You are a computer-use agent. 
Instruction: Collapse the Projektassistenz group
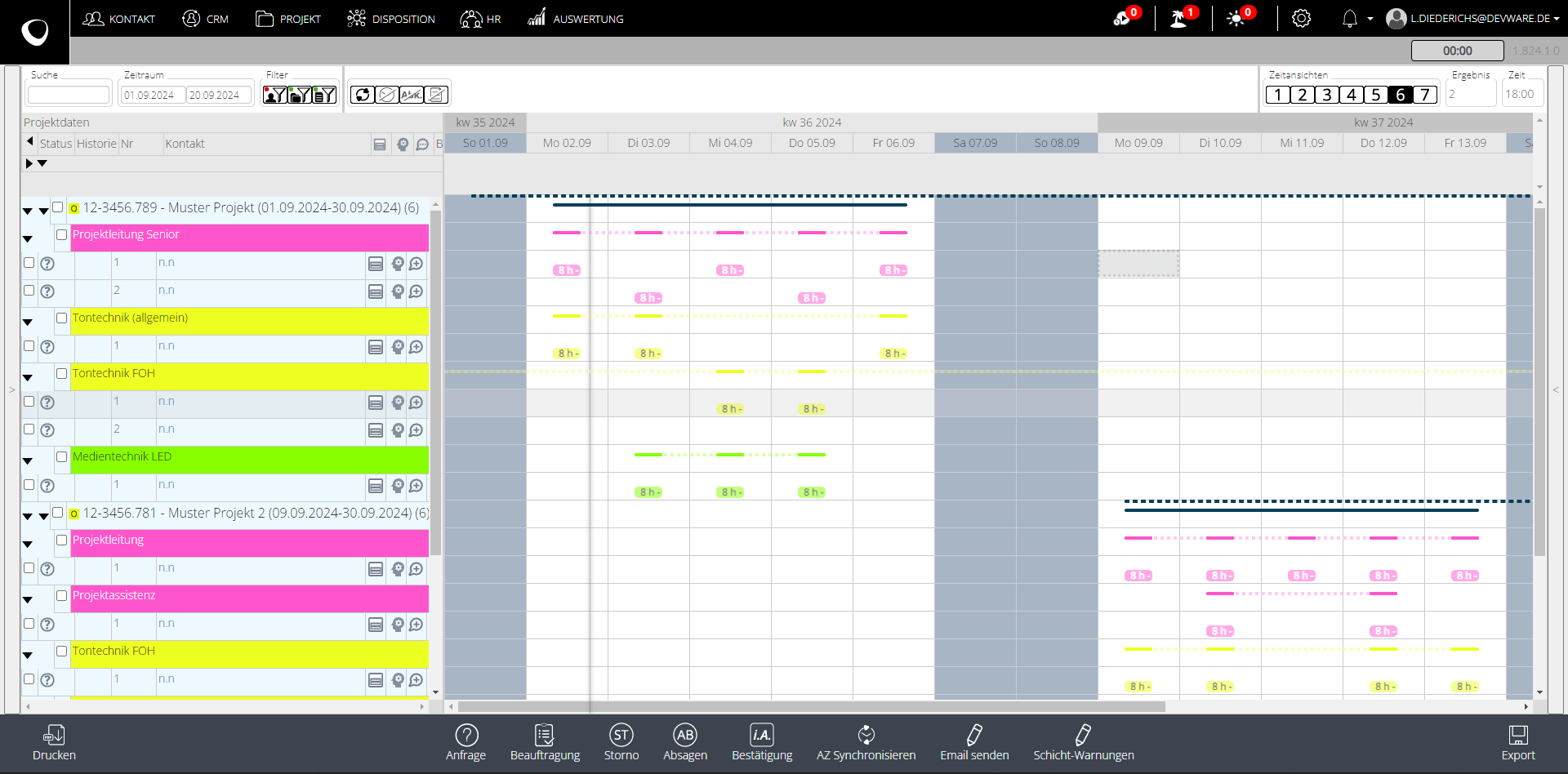[28, 600]
